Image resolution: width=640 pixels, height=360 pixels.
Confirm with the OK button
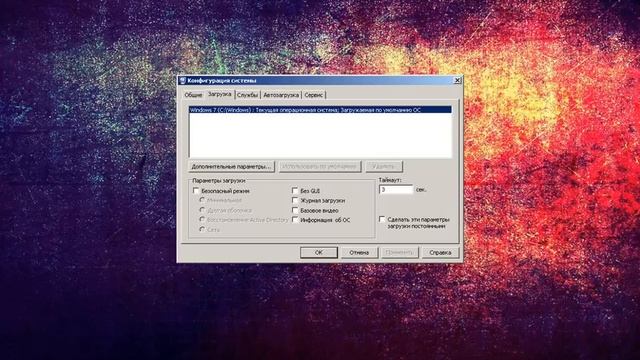click(319, 253)
